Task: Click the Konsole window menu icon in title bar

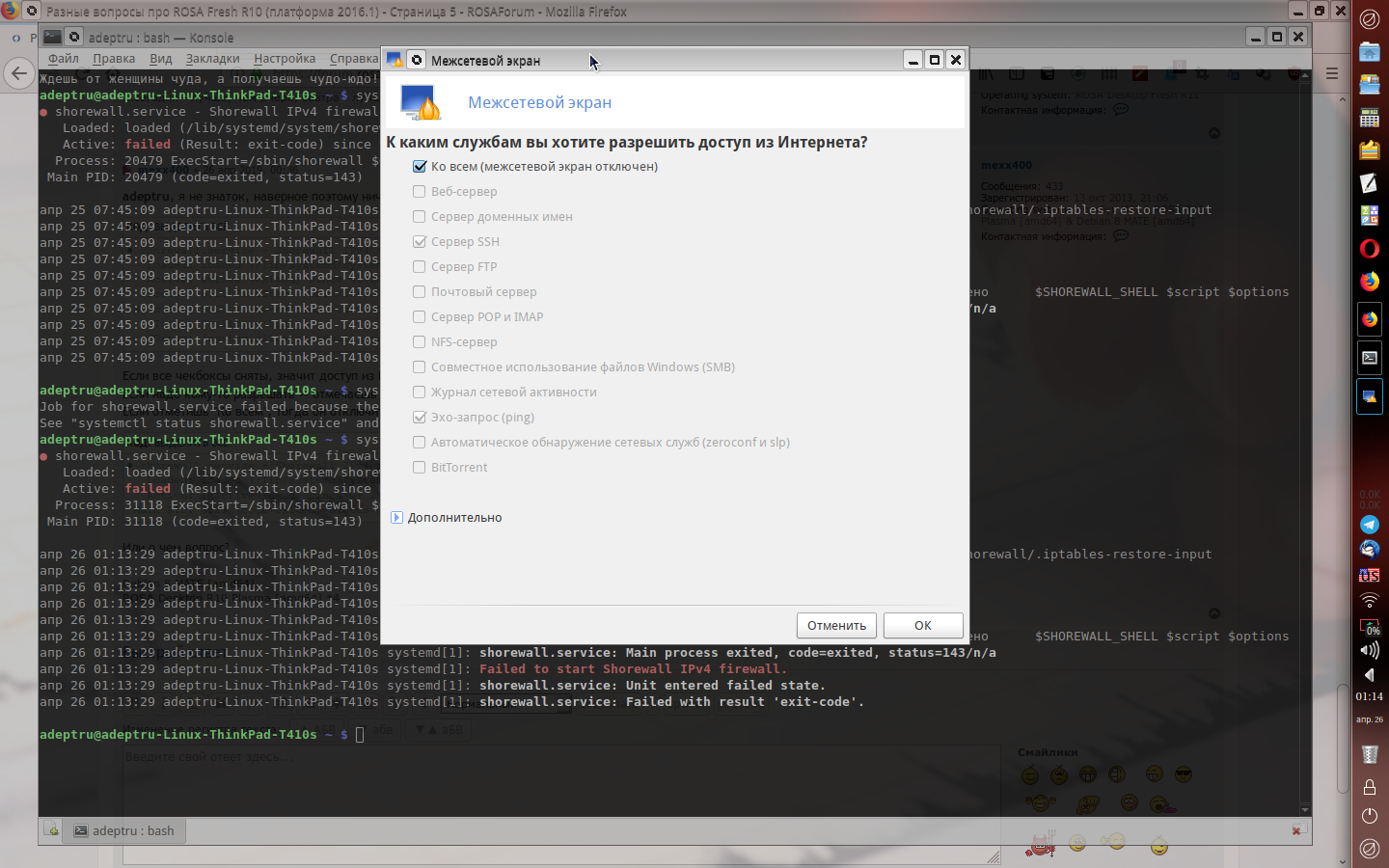Action: (74, 38)
